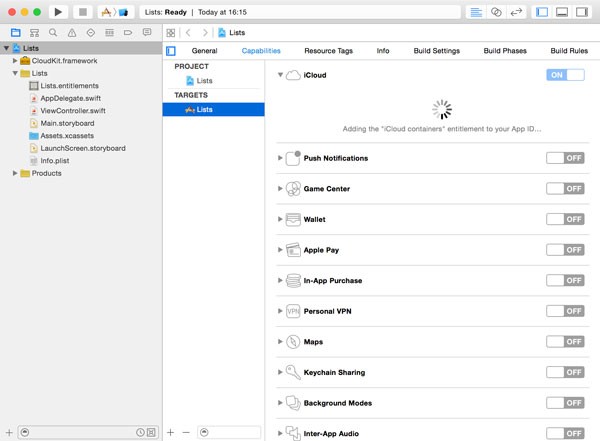The image size is (600, 441).
Task: Open the breakpoint navigator
Action: (x=128, y=33)
